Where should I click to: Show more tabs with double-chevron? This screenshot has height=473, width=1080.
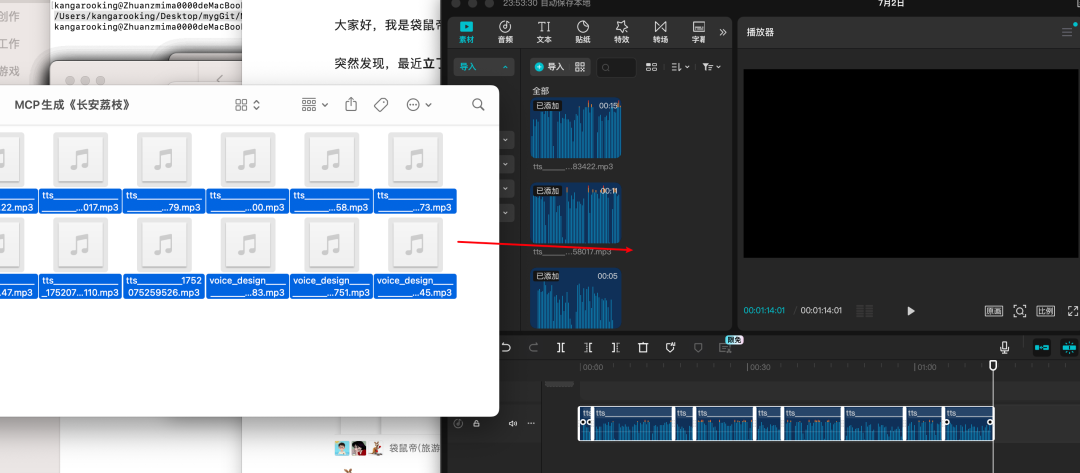(723, 32)
